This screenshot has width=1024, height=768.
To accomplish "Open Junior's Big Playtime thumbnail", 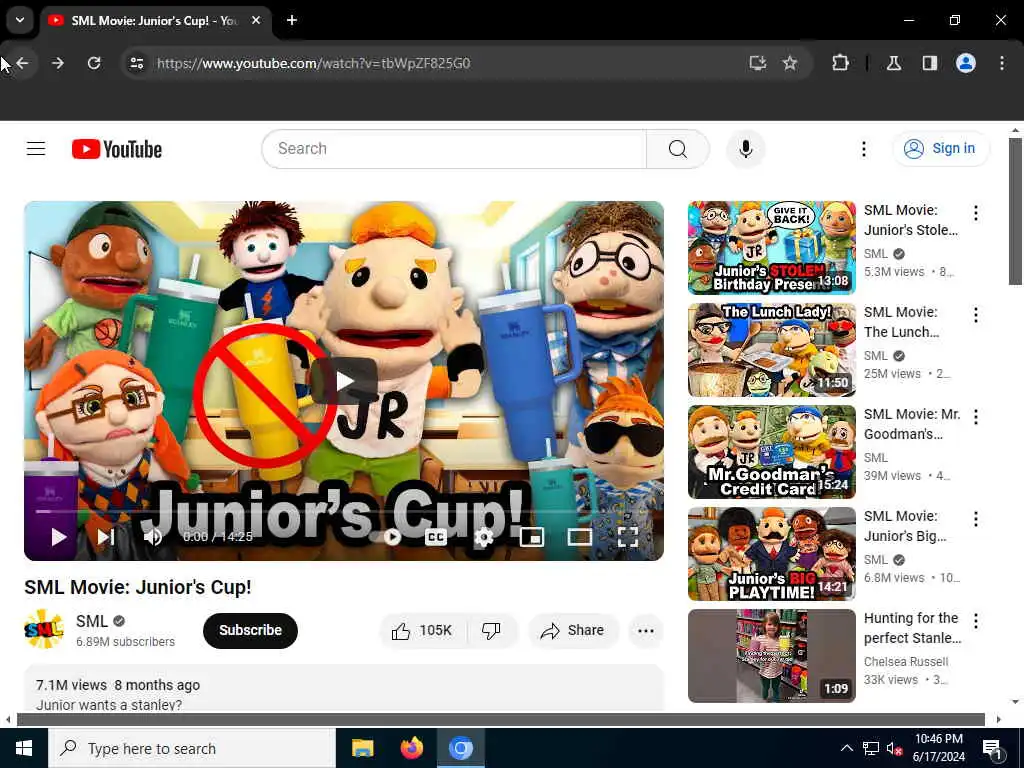I will tap(771, 553).
